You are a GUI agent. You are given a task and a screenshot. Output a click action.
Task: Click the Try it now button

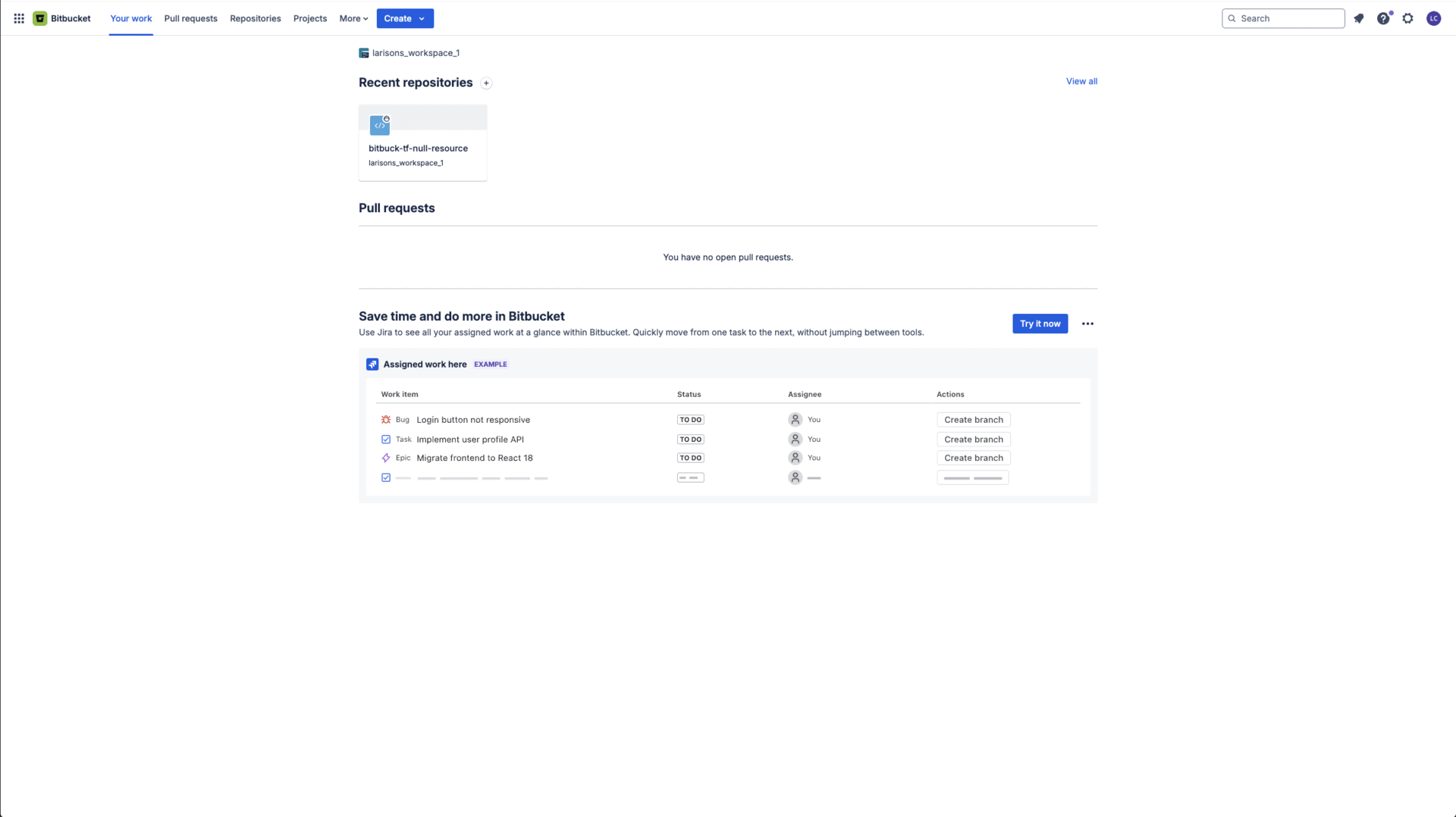1040,324
